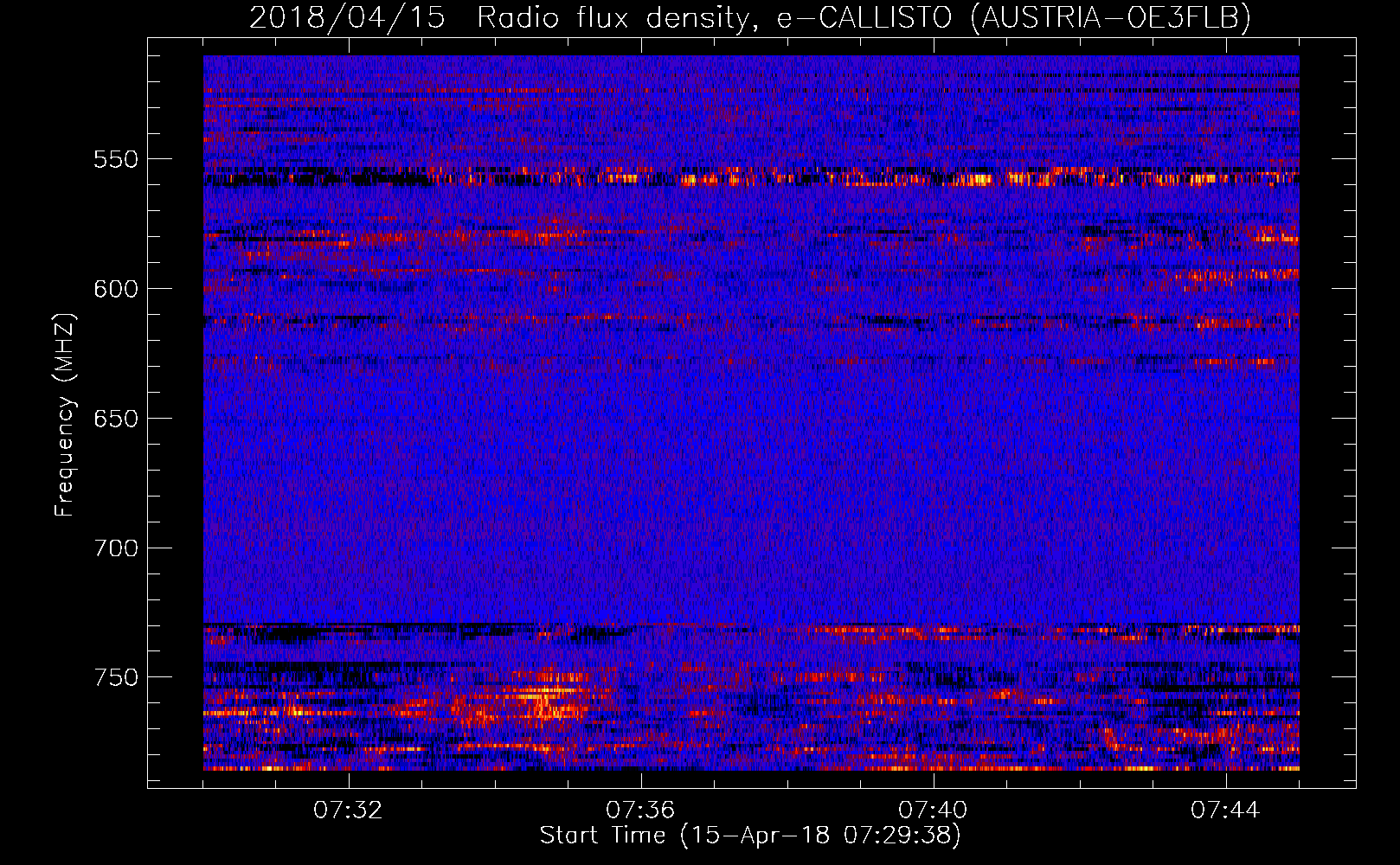Click the 07:36 time tick label
1400x865 pixels.
(x=641, y=811)
